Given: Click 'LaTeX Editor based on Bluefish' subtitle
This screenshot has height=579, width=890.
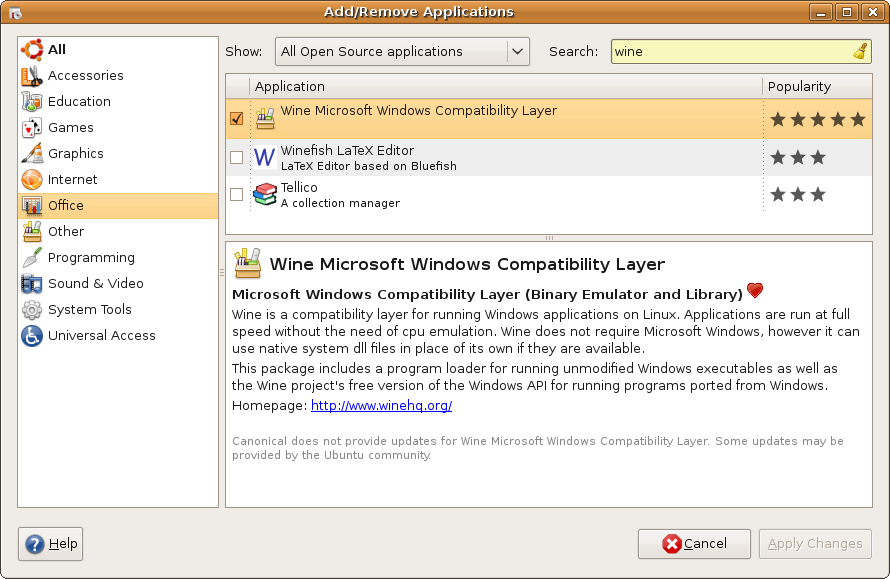Looking at the screenshot, I should point(369,166).
